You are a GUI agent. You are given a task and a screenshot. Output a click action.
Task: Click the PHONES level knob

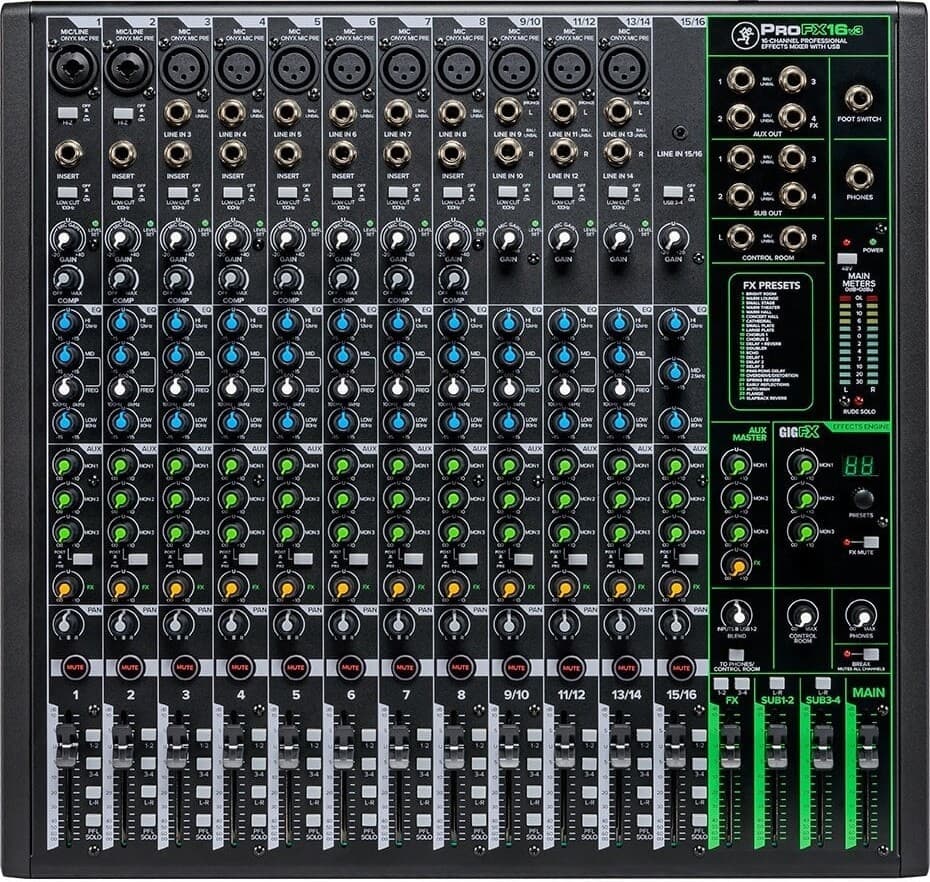860,612
